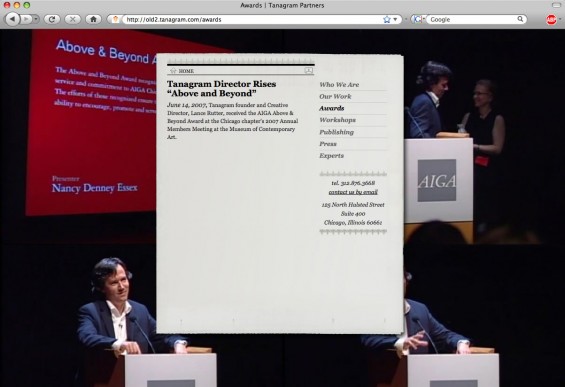Open the Our Work section
The image size is (565, 387).
[335, 97]
